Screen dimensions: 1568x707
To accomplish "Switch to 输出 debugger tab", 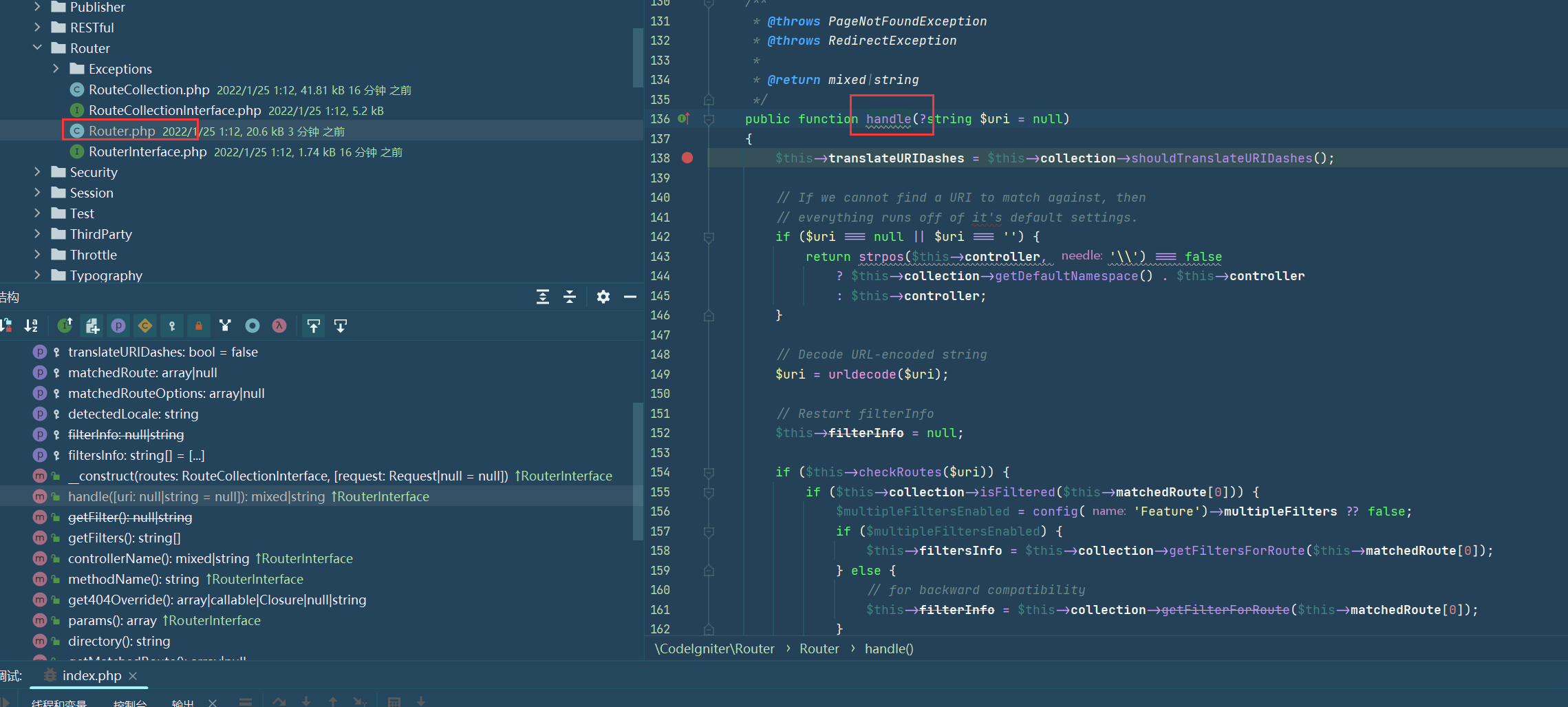I will tap(183, 703).
